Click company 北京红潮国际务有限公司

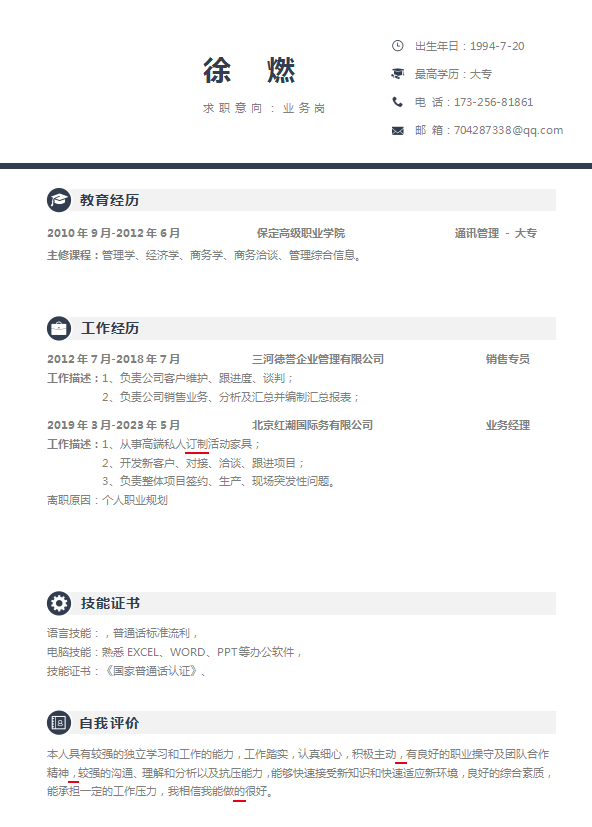click(x=312, y=425)
